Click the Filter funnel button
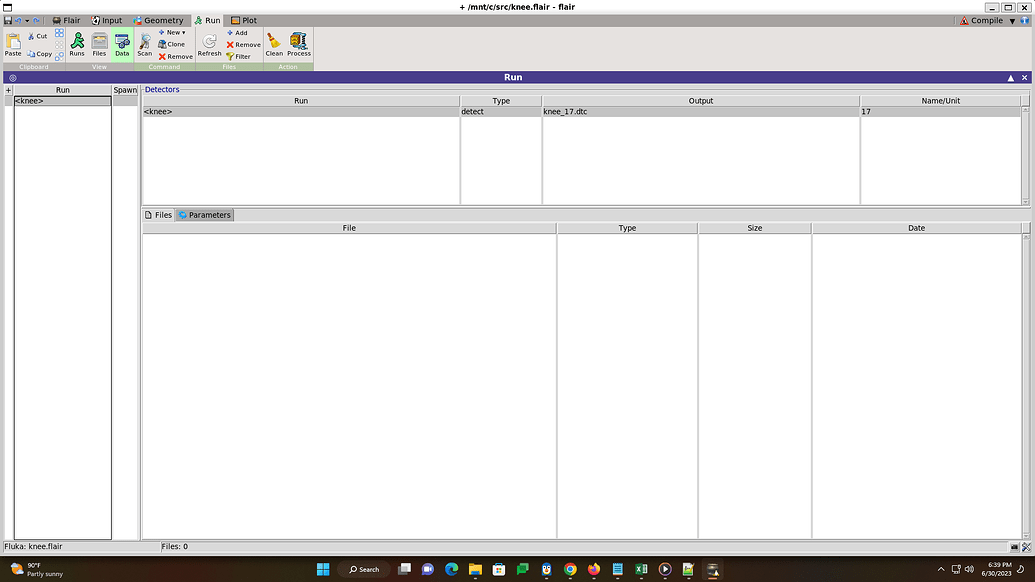Image resolution: width=1035 pixels, height=582 pixels. (x=238, y=56)
